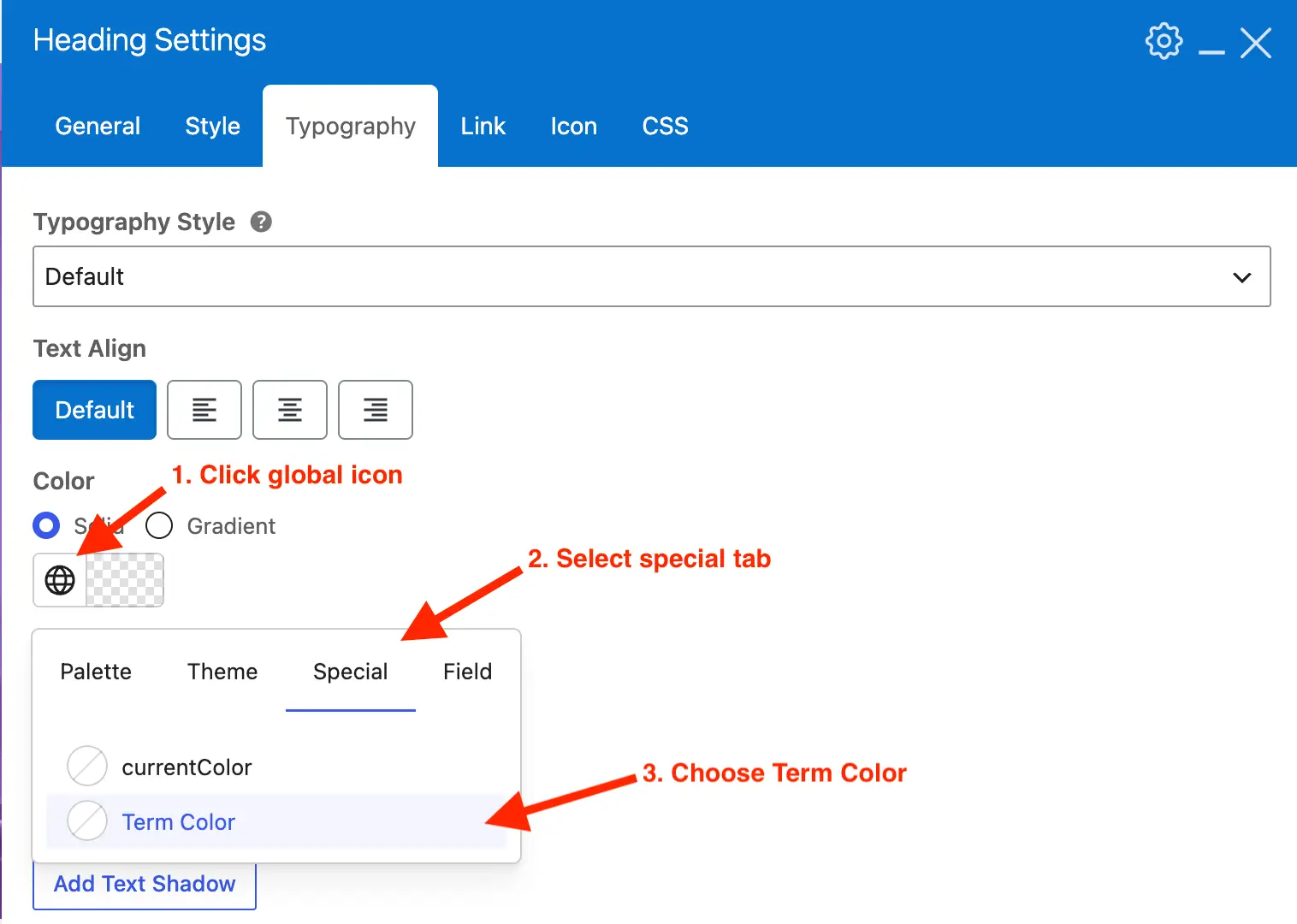Screen dimensions: 1297x924
Task: Select the Special tab in color popup
Action: [x=351, y=672]
